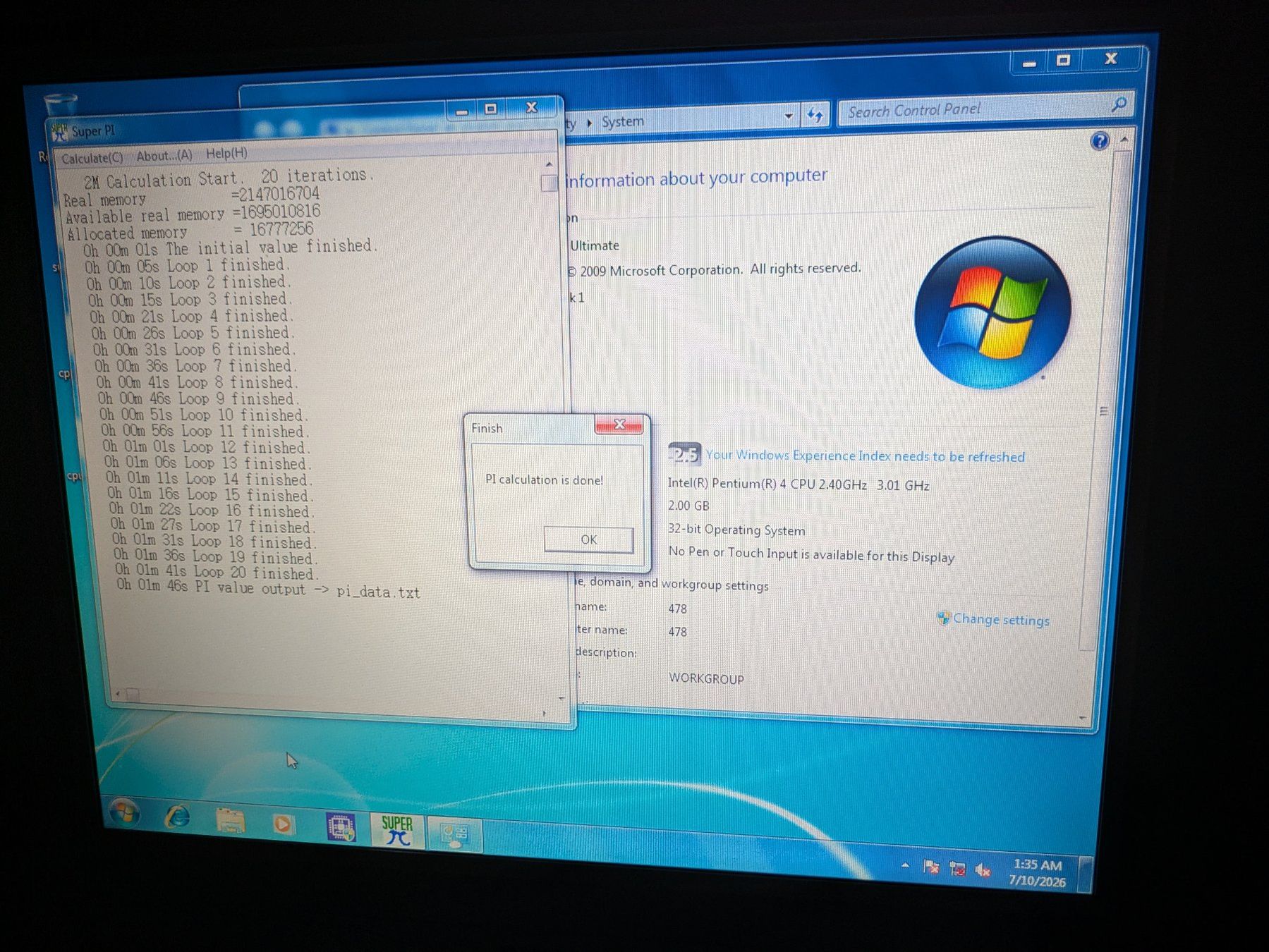Show hidden tray icons arrow
Viewport: 1269px width, 952px height.
[905, 865]
